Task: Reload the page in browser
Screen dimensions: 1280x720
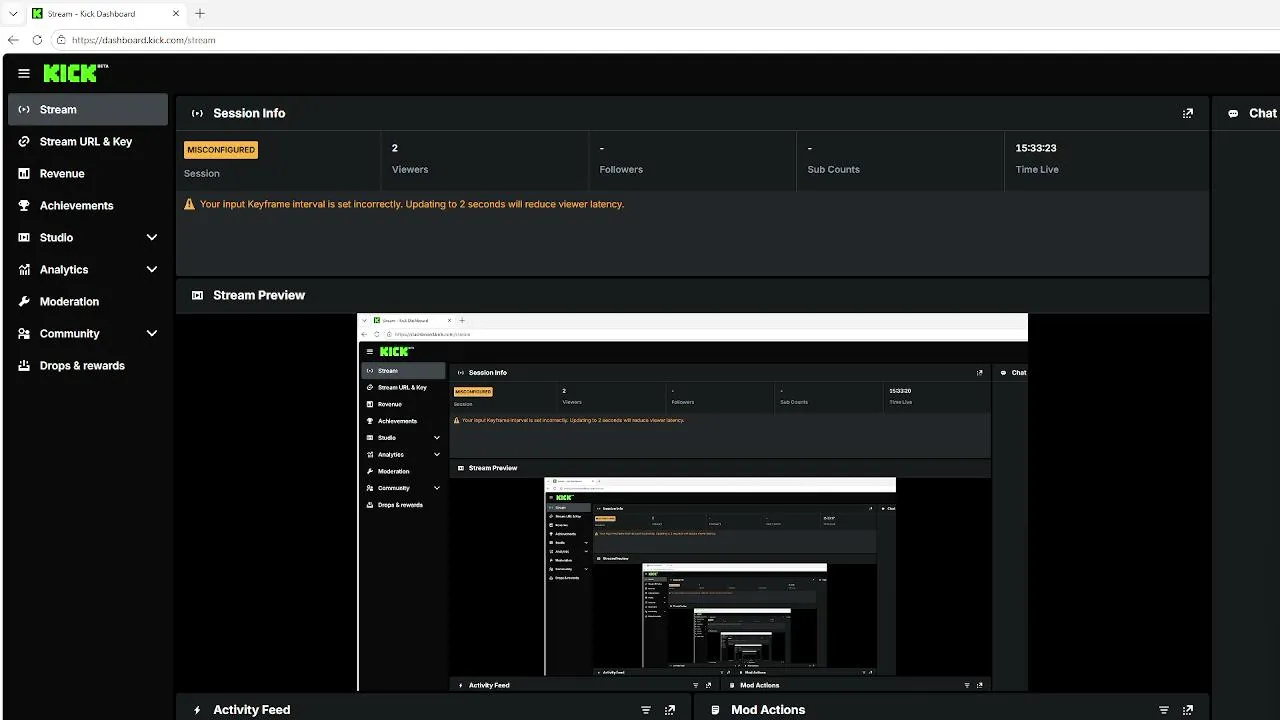Action: click(37, 40)
